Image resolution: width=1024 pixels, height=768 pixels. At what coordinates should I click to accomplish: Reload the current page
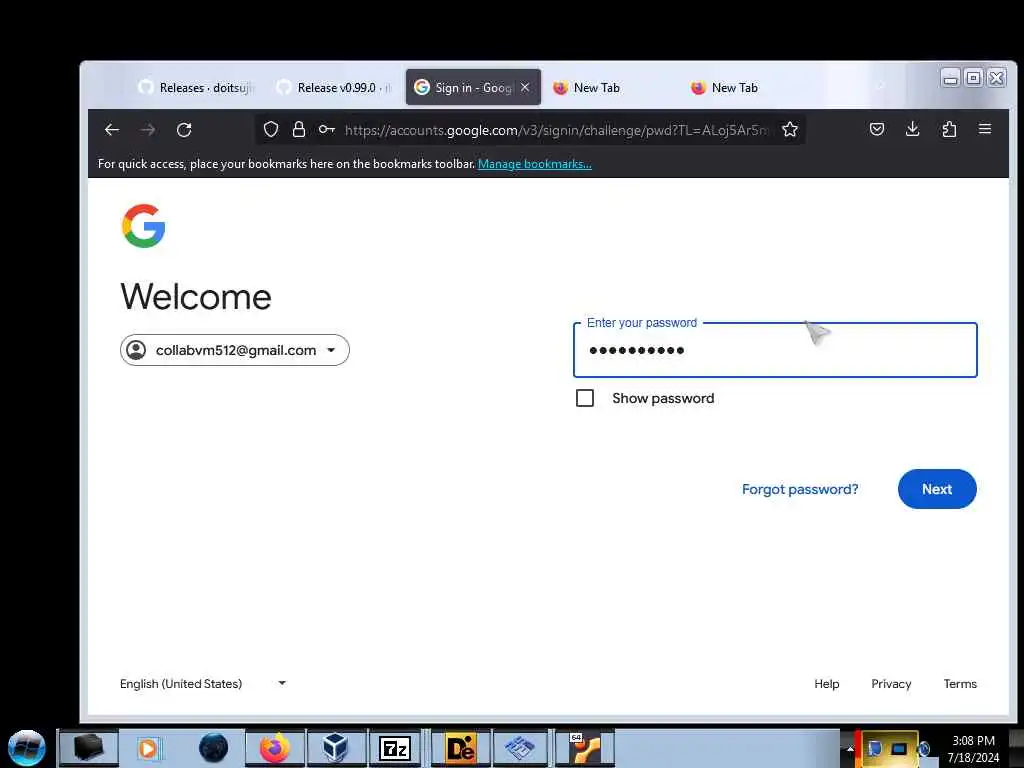point(184,130)
